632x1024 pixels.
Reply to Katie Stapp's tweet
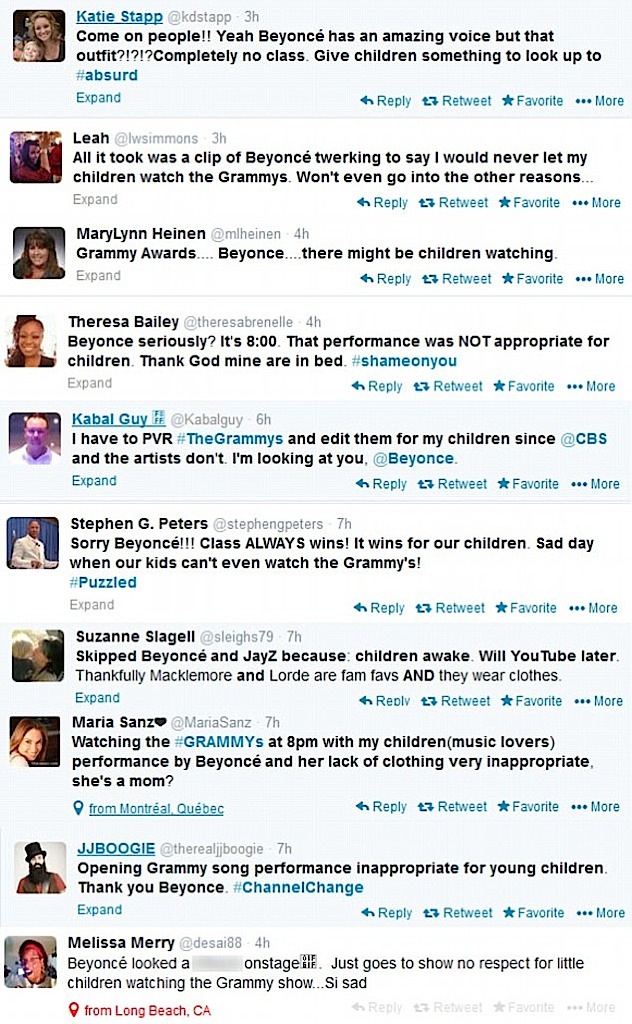point(386,101)
